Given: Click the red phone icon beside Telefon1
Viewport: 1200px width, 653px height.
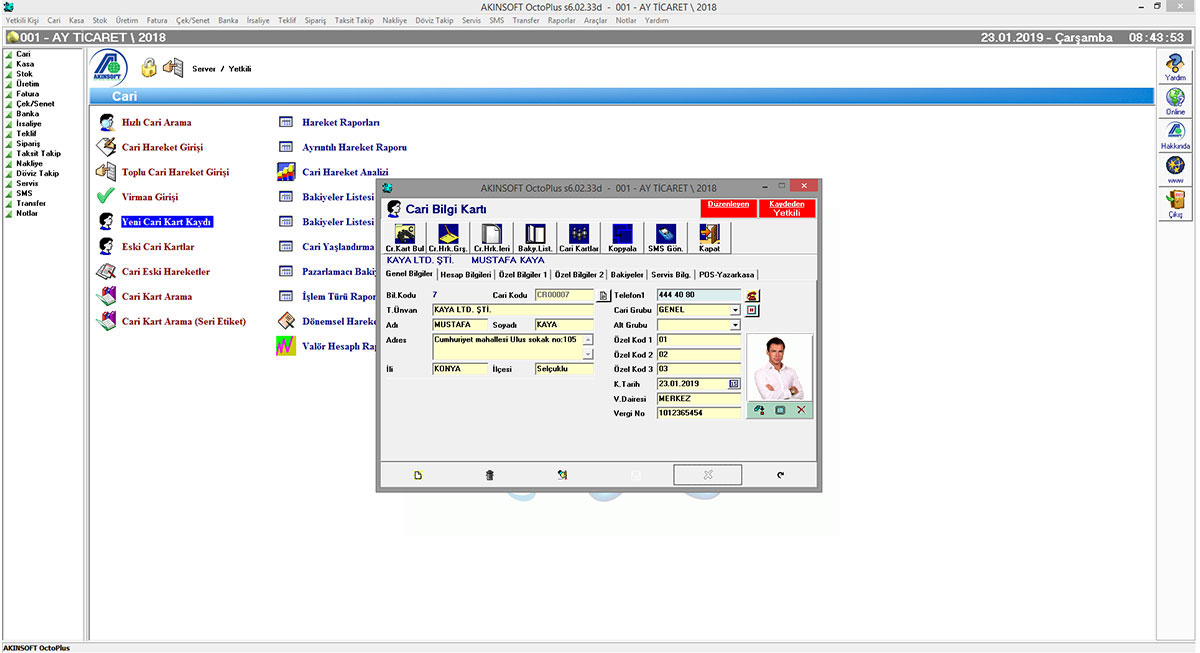Looking at the screenshot, I should [x=753, y=296].
